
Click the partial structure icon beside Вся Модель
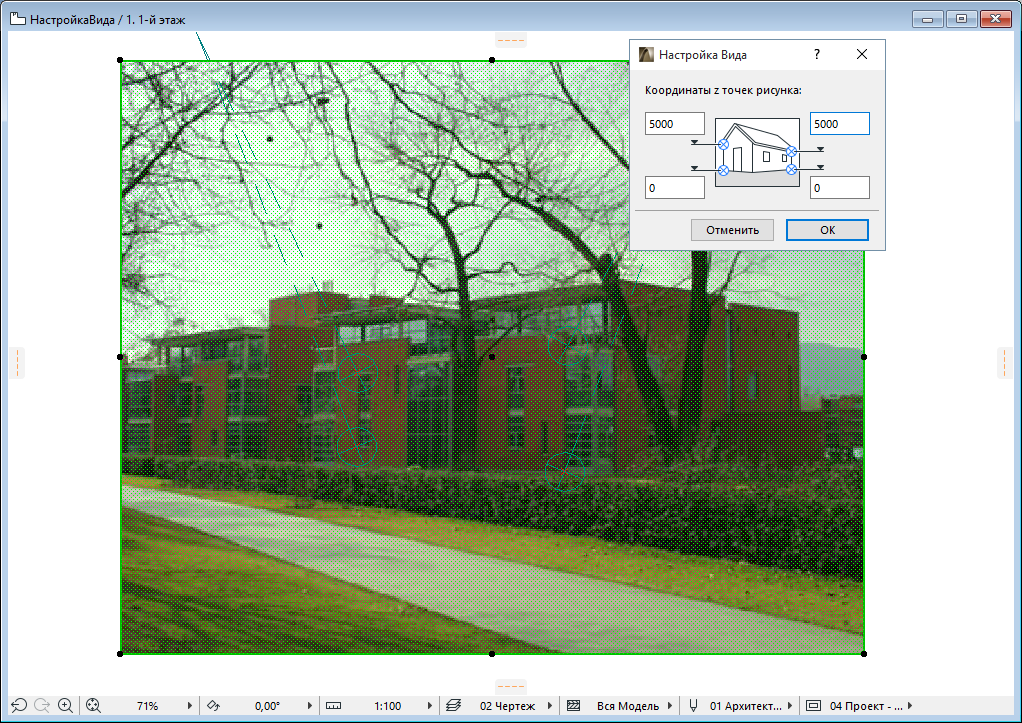click(x=573, y=705)
